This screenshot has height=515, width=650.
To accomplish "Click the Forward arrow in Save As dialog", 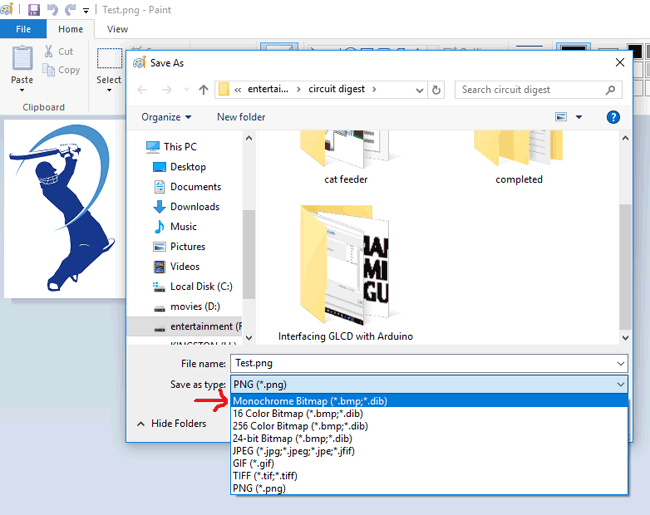I will [167, 90].
